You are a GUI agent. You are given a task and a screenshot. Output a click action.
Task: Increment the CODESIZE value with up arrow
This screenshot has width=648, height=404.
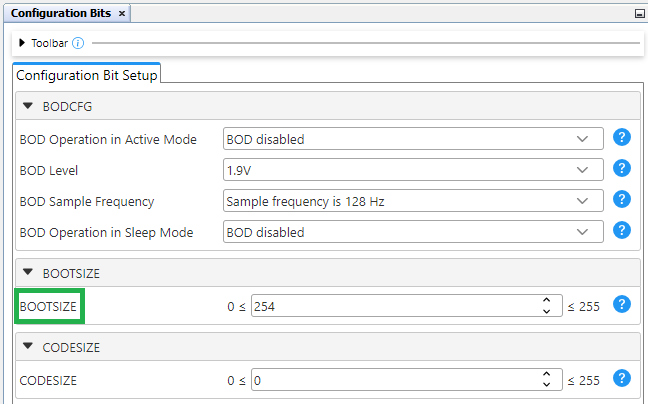tap(546, 375)
